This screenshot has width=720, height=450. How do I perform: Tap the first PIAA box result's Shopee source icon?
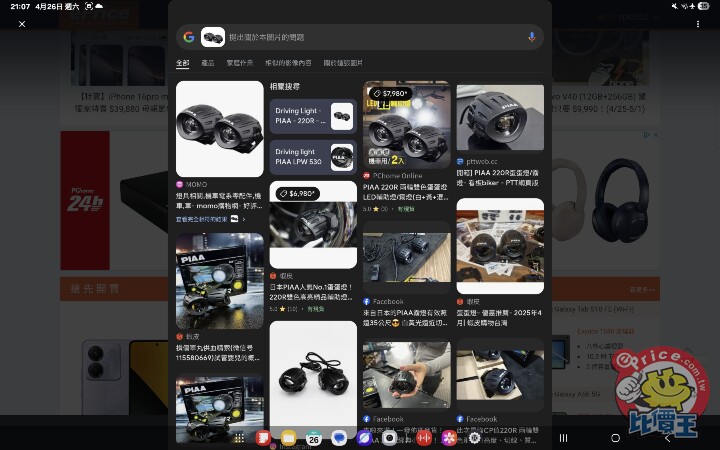pos(180,337)
